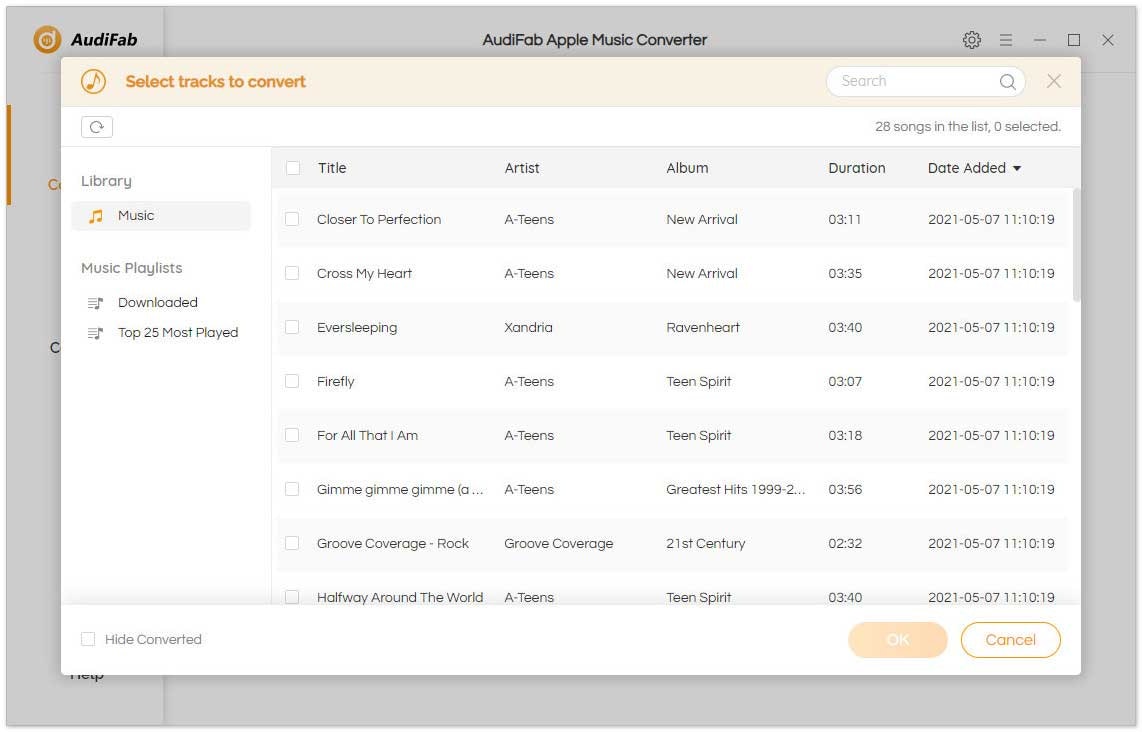Click the Halfway Around The World title

400,597
